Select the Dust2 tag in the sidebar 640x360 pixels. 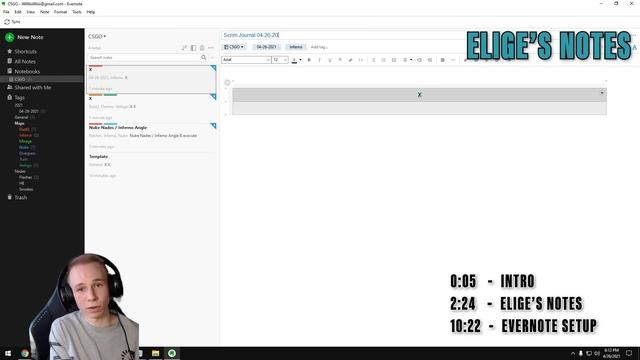pos(24,129)
